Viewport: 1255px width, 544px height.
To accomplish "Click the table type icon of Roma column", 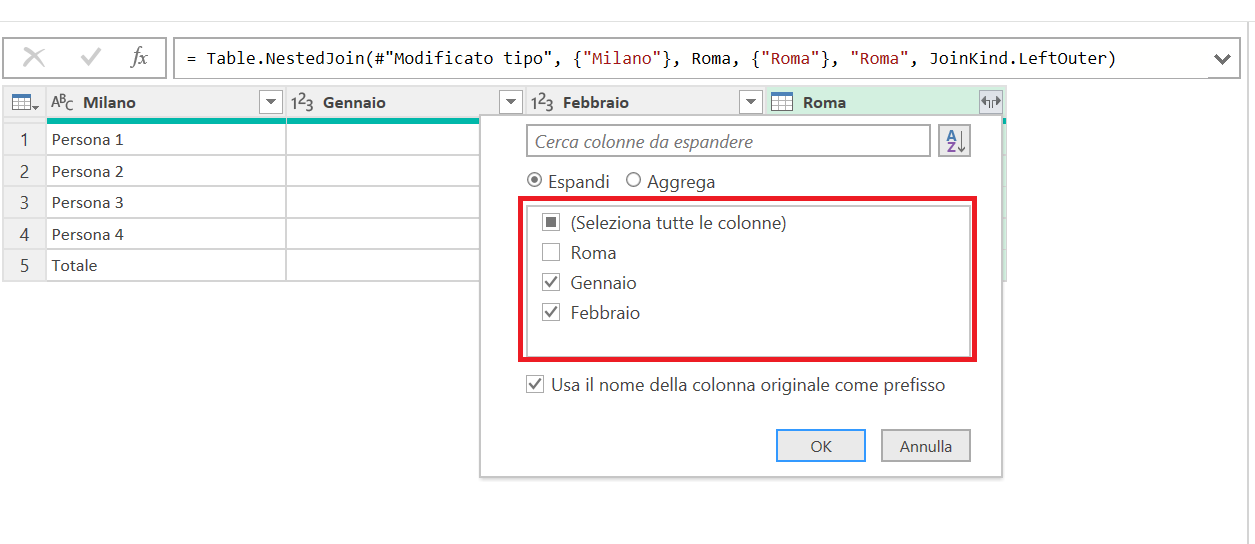I will tap(782, 102).
